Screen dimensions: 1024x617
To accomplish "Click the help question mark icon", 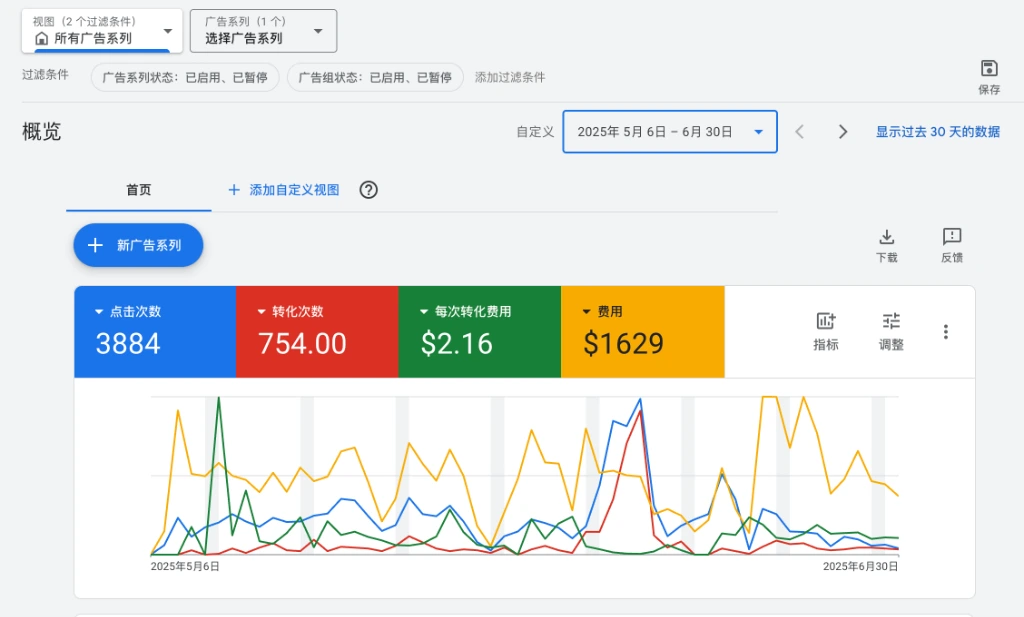I will click(368, 190).
